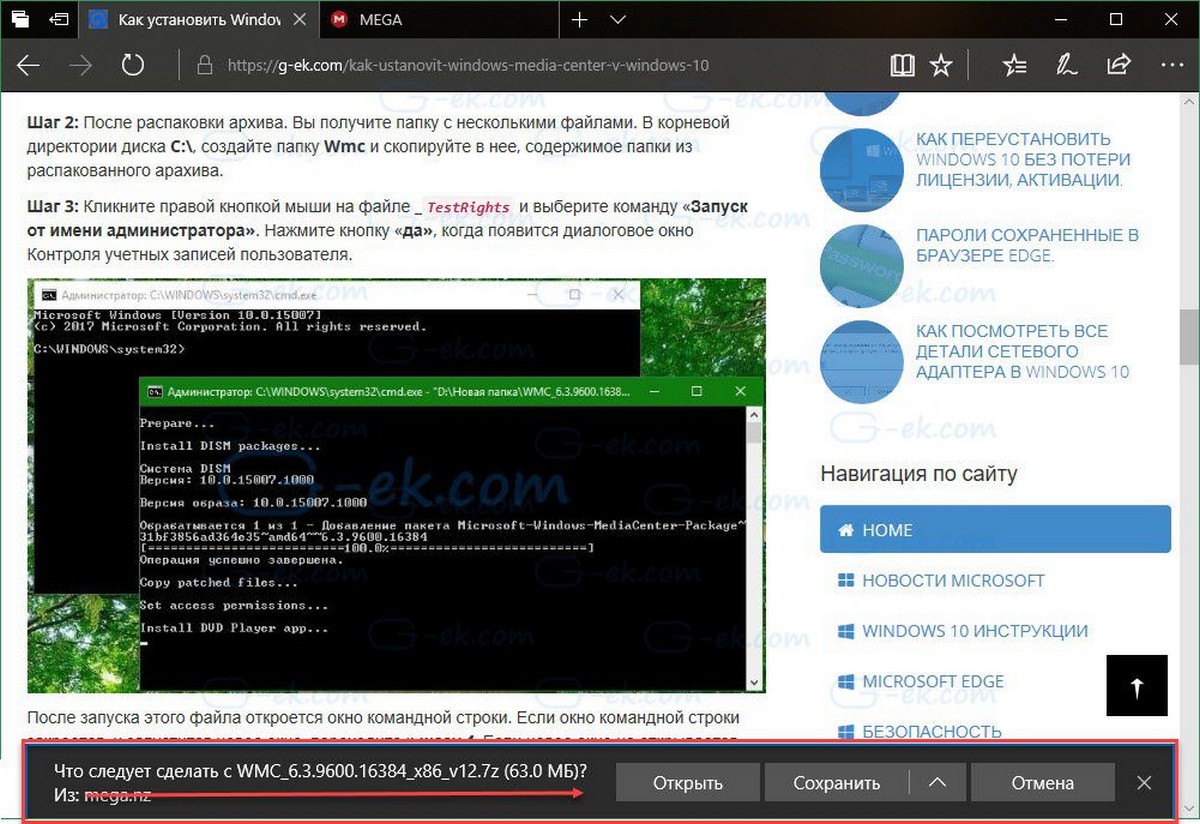Open link Как посмотреть все детали сетевого адаптера

coord(1022,351)
